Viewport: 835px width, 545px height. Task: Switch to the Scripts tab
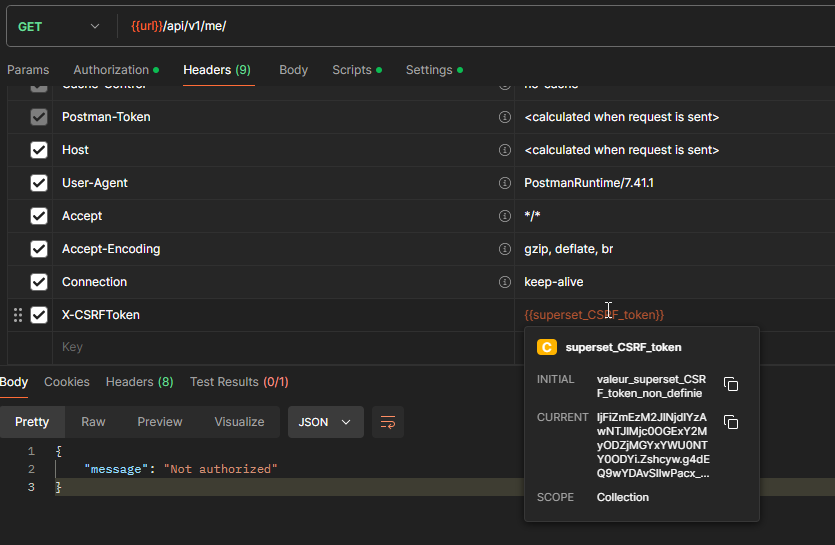click(357, 70)
